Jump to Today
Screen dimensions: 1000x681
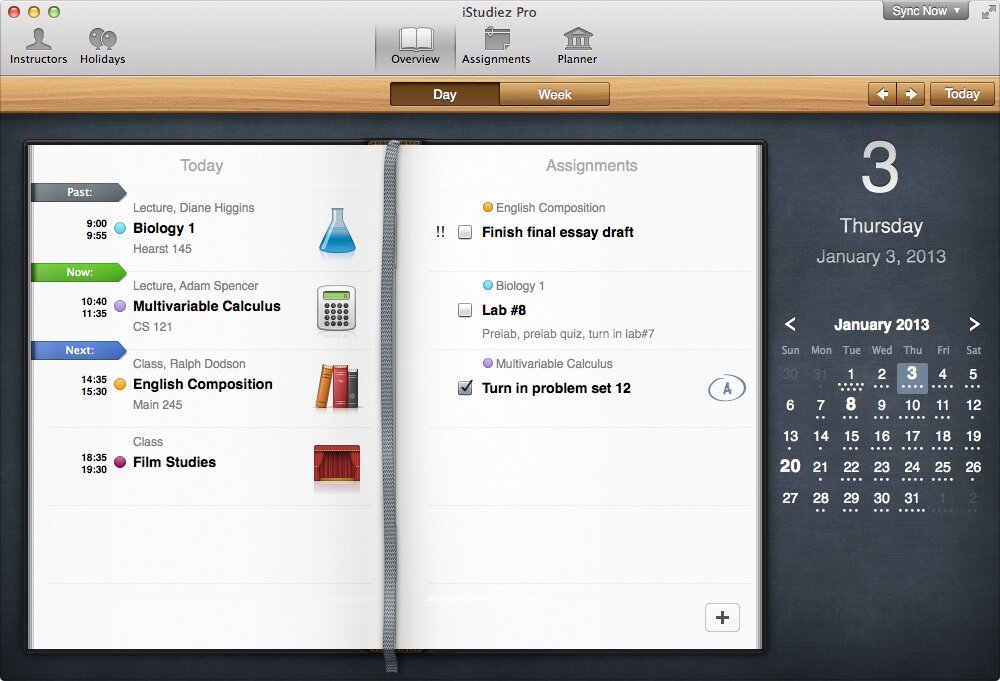point(962,94)
